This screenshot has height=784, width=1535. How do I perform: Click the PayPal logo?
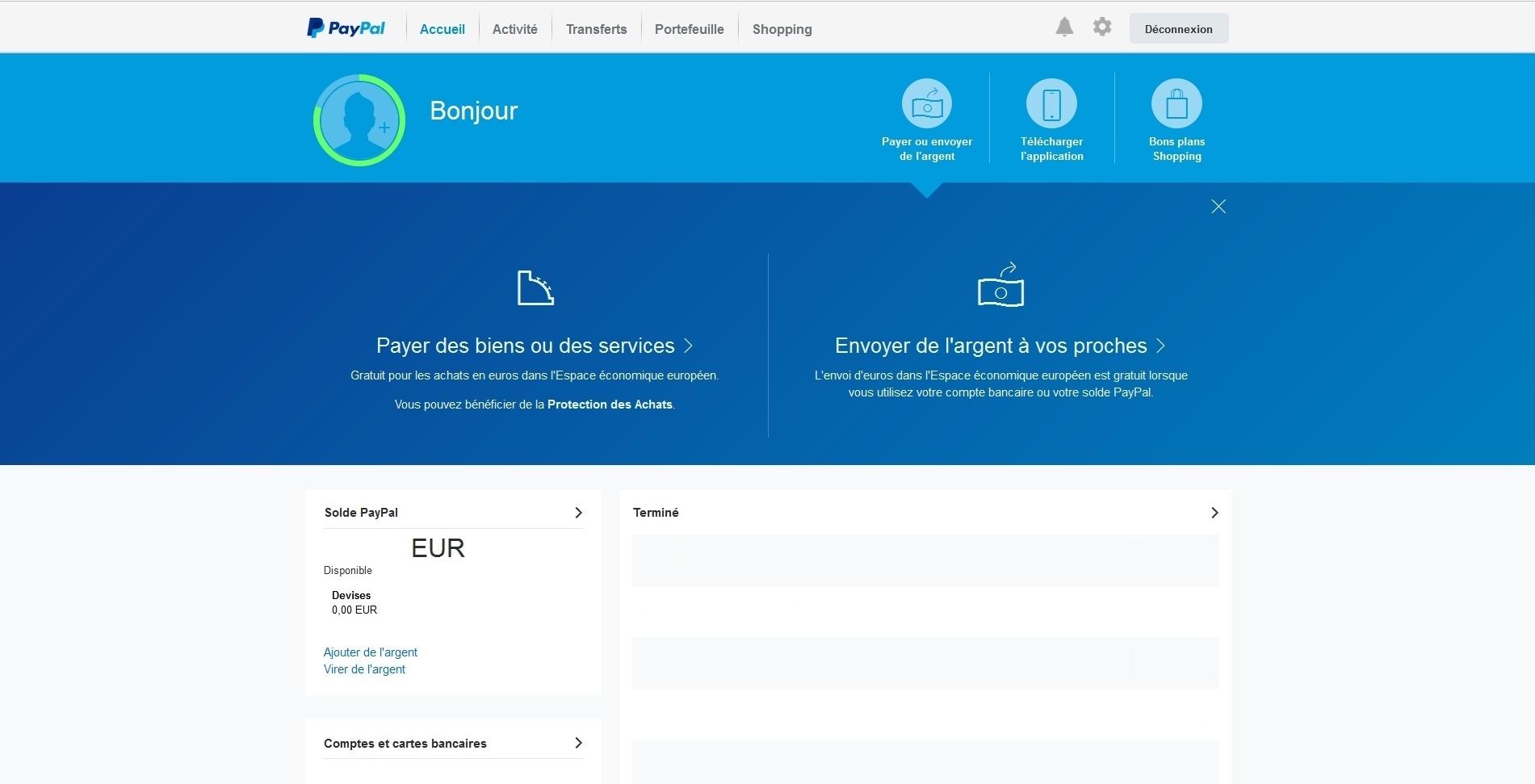click(346, 28)
